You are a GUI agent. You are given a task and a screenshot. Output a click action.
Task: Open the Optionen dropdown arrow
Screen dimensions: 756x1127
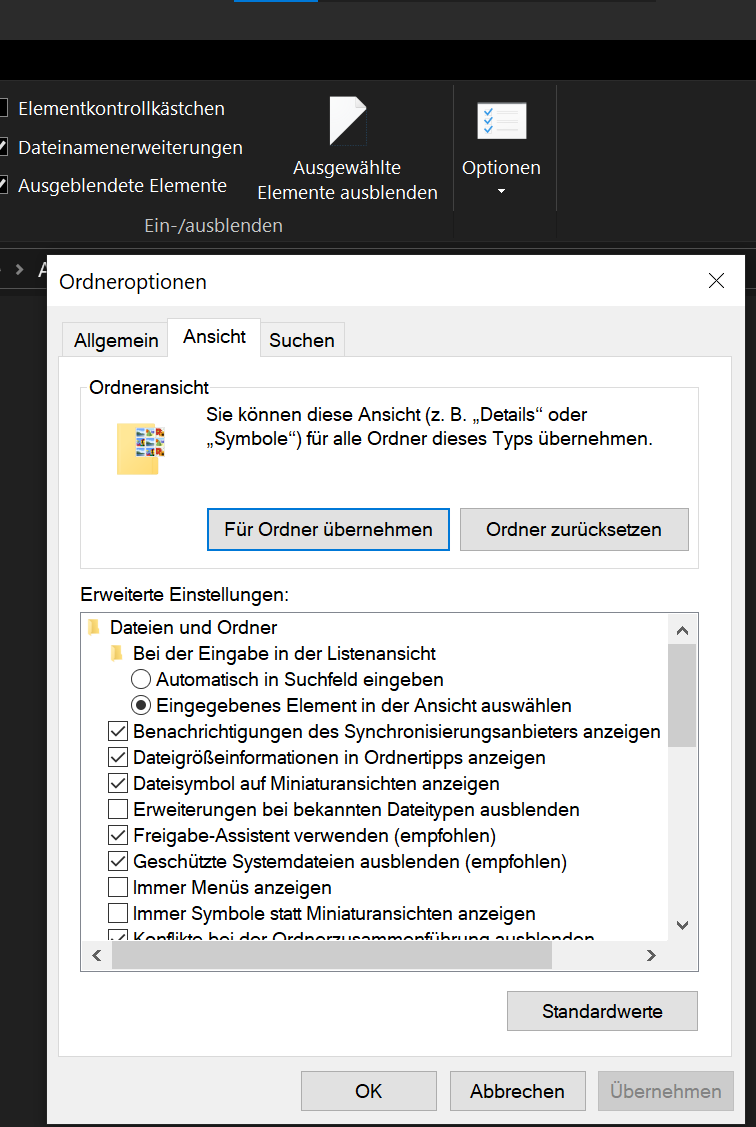pyautogui.click(x=501, y=191)
